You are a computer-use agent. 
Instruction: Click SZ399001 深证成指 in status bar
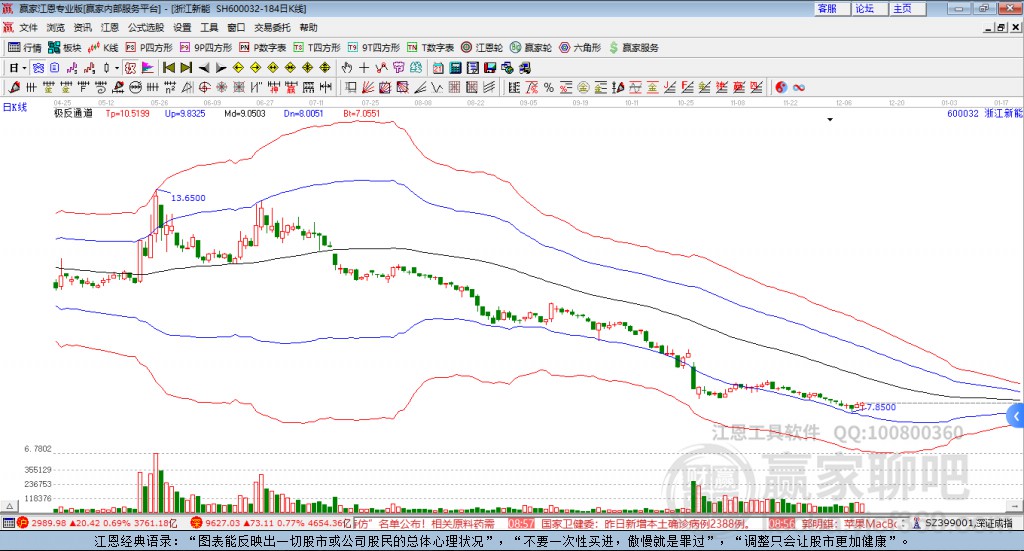coord(963,523)
